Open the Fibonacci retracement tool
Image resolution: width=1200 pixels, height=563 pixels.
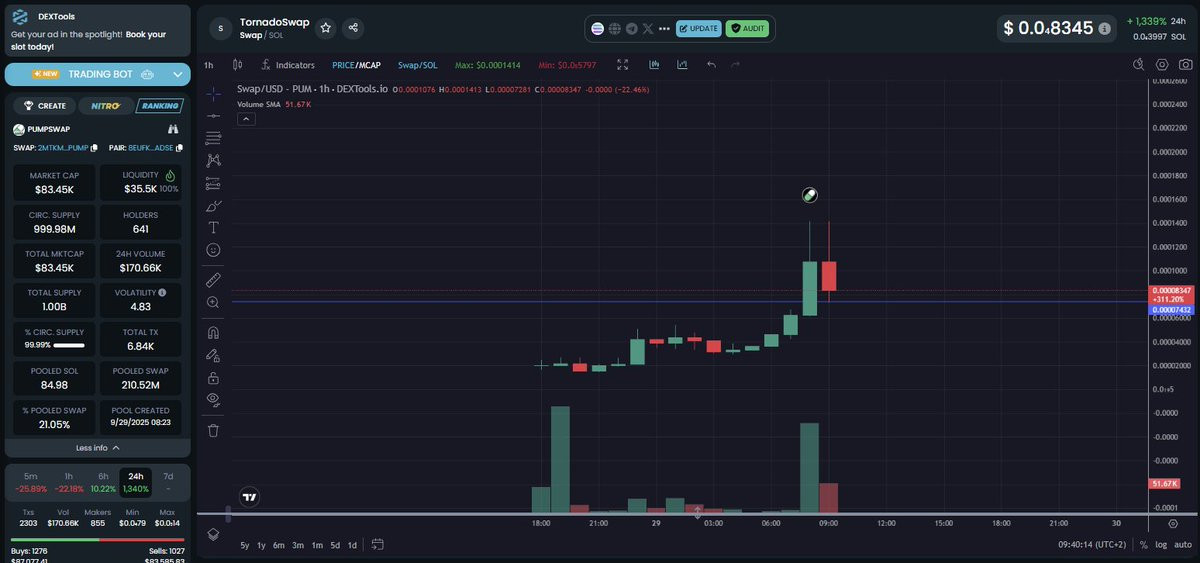(213, 138)
